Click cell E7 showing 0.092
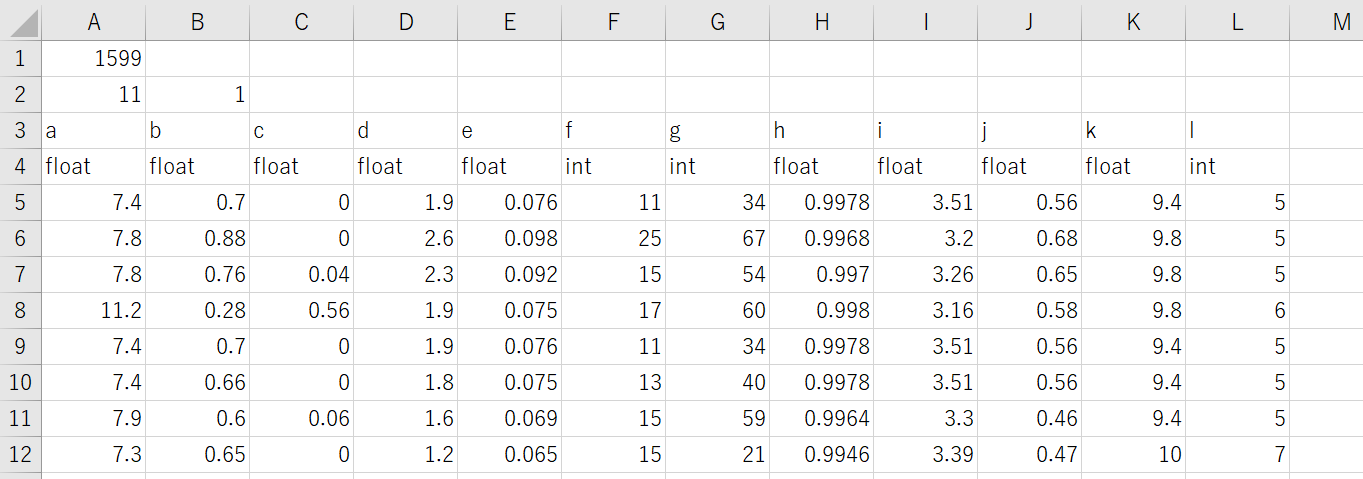The width and height of the screenshot is (1363, 479). point(509,274)
